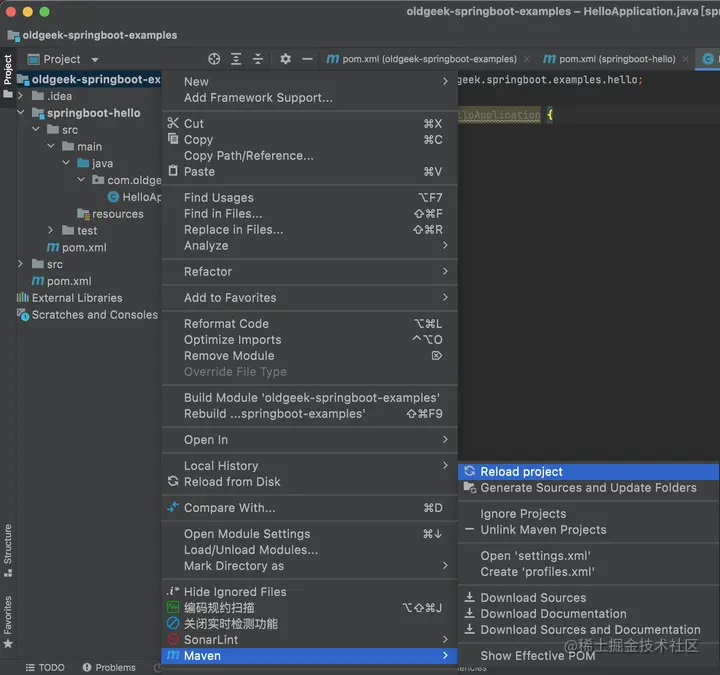Choose Paste from context menu
The width and height of the screenshot is (720, 675).
tap(309, 171)
